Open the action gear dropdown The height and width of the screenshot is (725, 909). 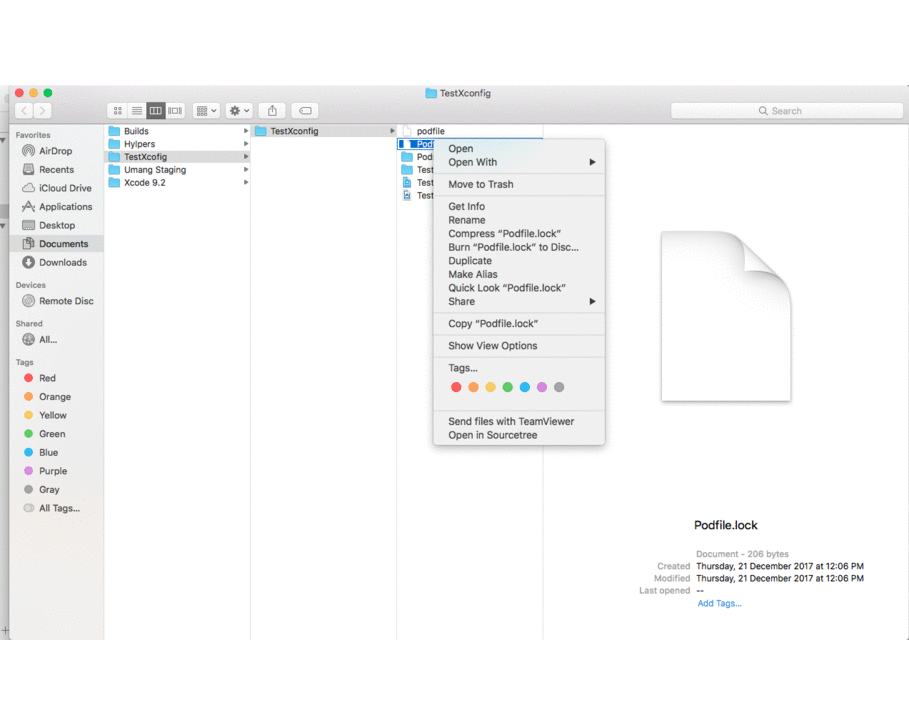pos(238,110)
